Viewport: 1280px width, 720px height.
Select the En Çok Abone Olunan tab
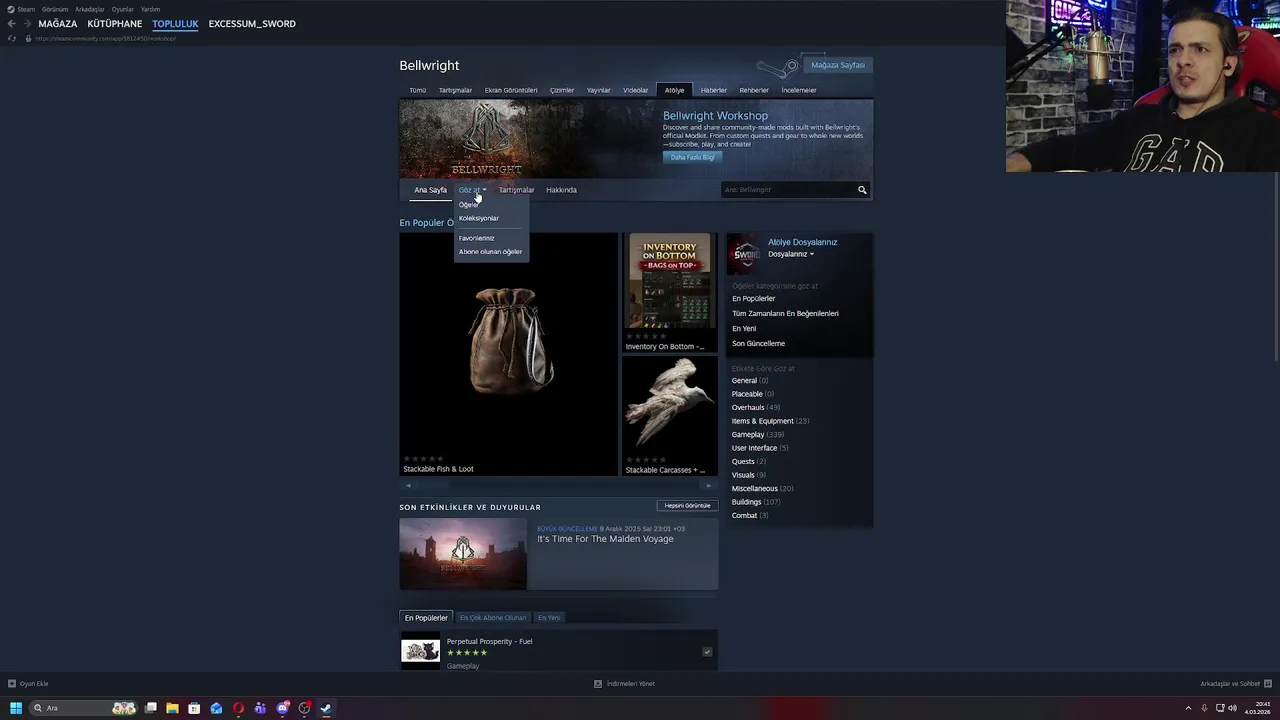click(493, 618)
